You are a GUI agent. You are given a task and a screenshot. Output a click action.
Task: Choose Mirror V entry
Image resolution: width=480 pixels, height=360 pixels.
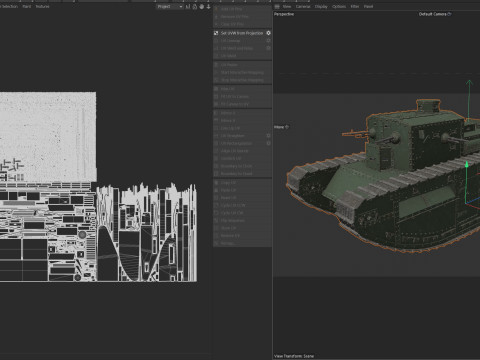242,120
